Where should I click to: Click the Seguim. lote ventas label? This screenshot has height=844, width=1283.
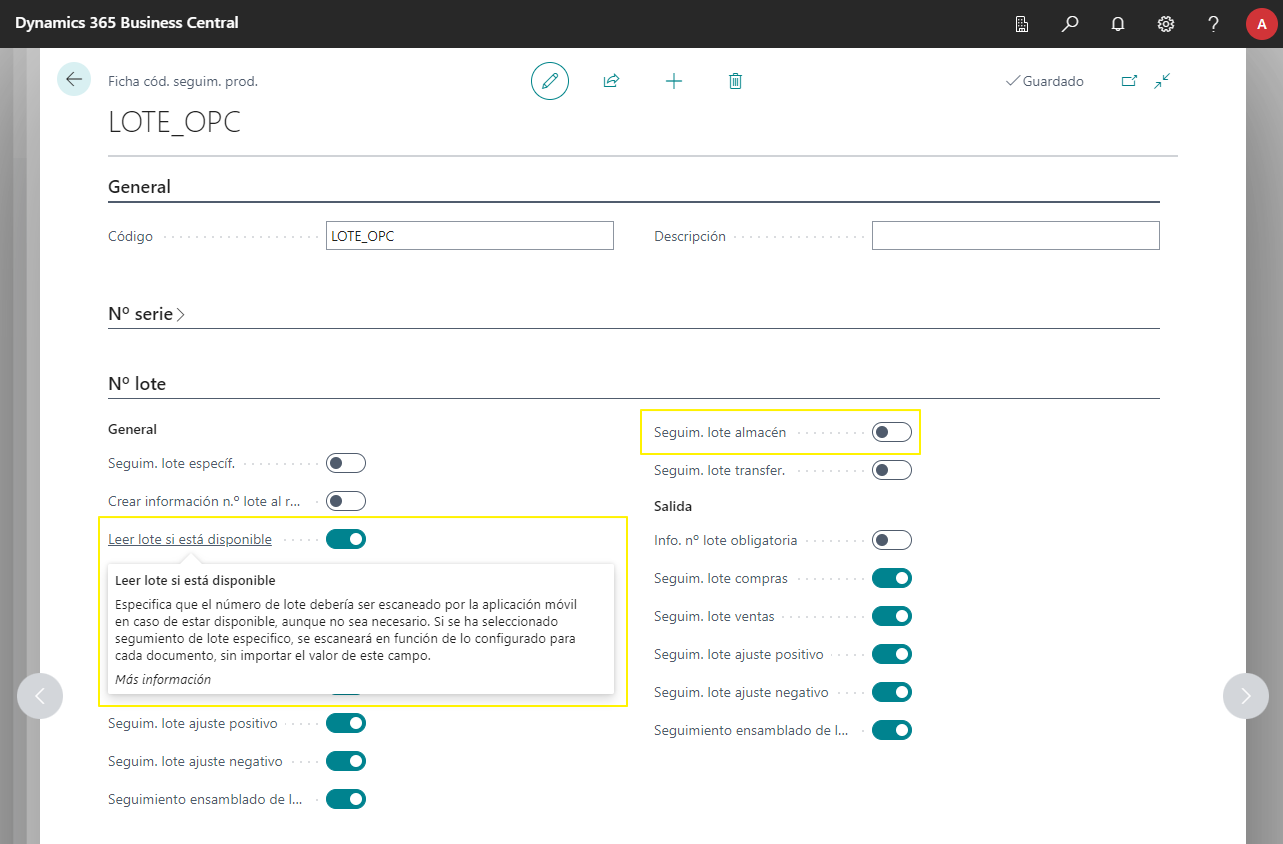[714, 616]
